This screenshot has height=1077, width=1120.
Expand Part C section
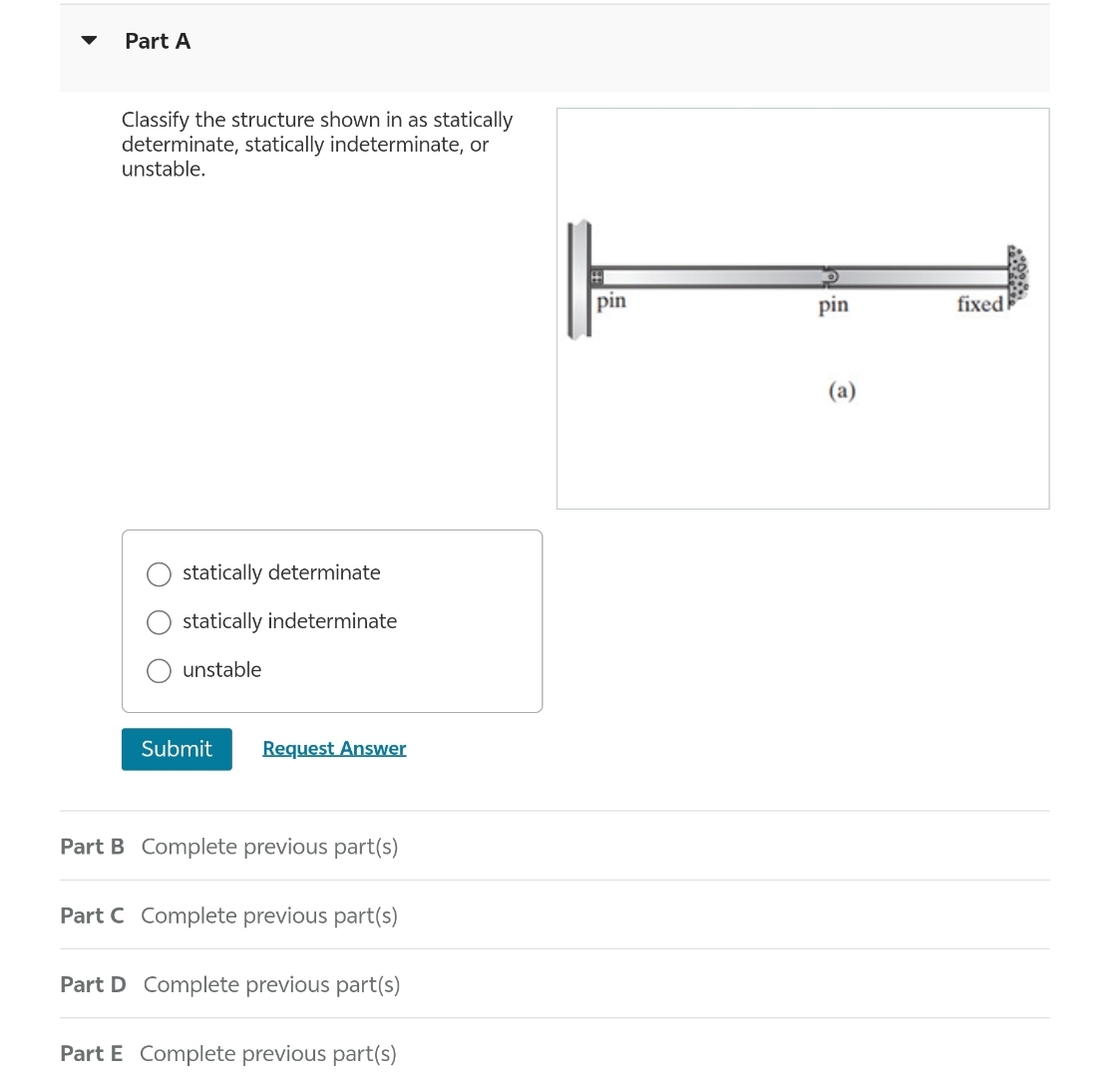[x=92, y=914]
